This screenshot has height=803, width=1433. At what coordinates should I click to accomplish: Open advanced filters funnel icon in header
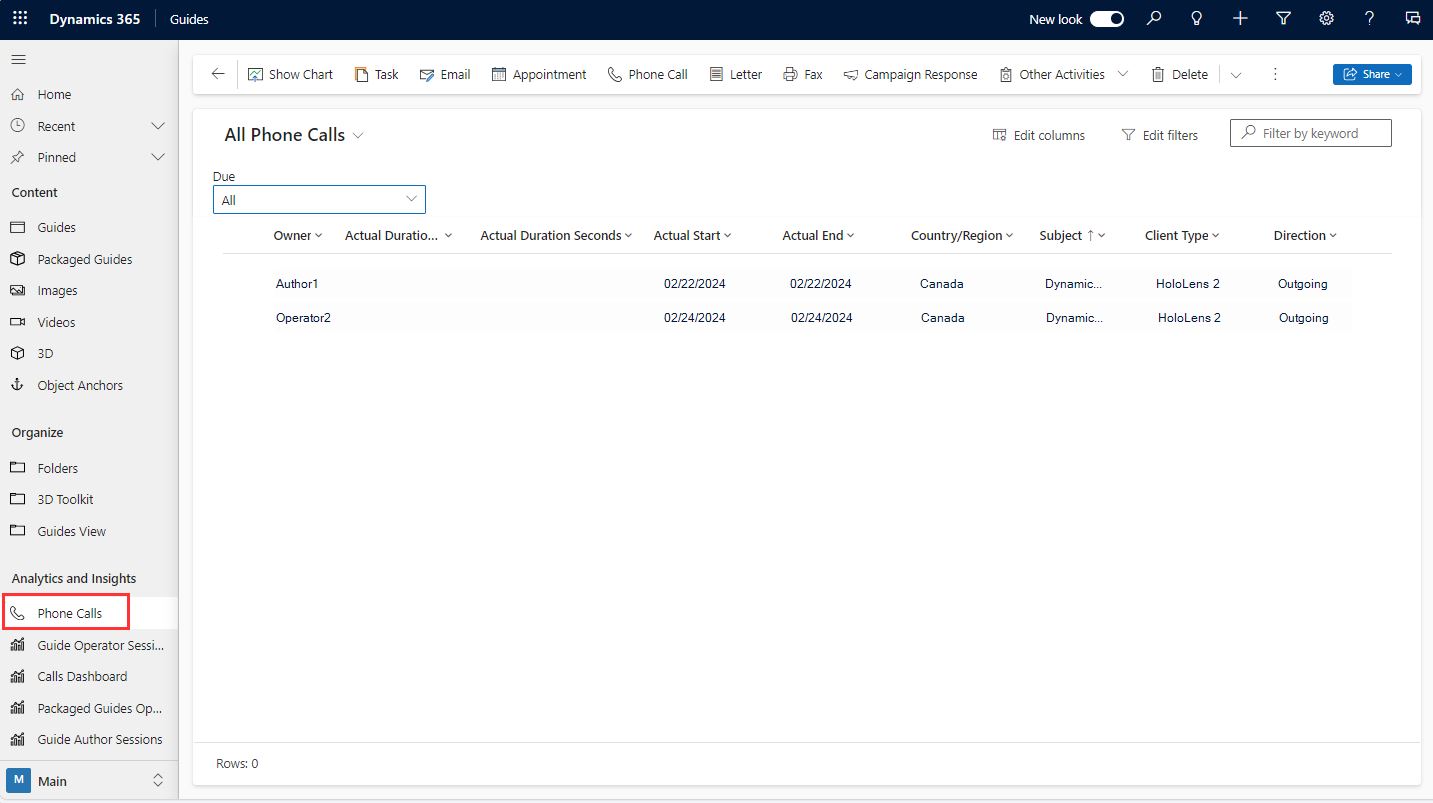(x=1283, y=18)
